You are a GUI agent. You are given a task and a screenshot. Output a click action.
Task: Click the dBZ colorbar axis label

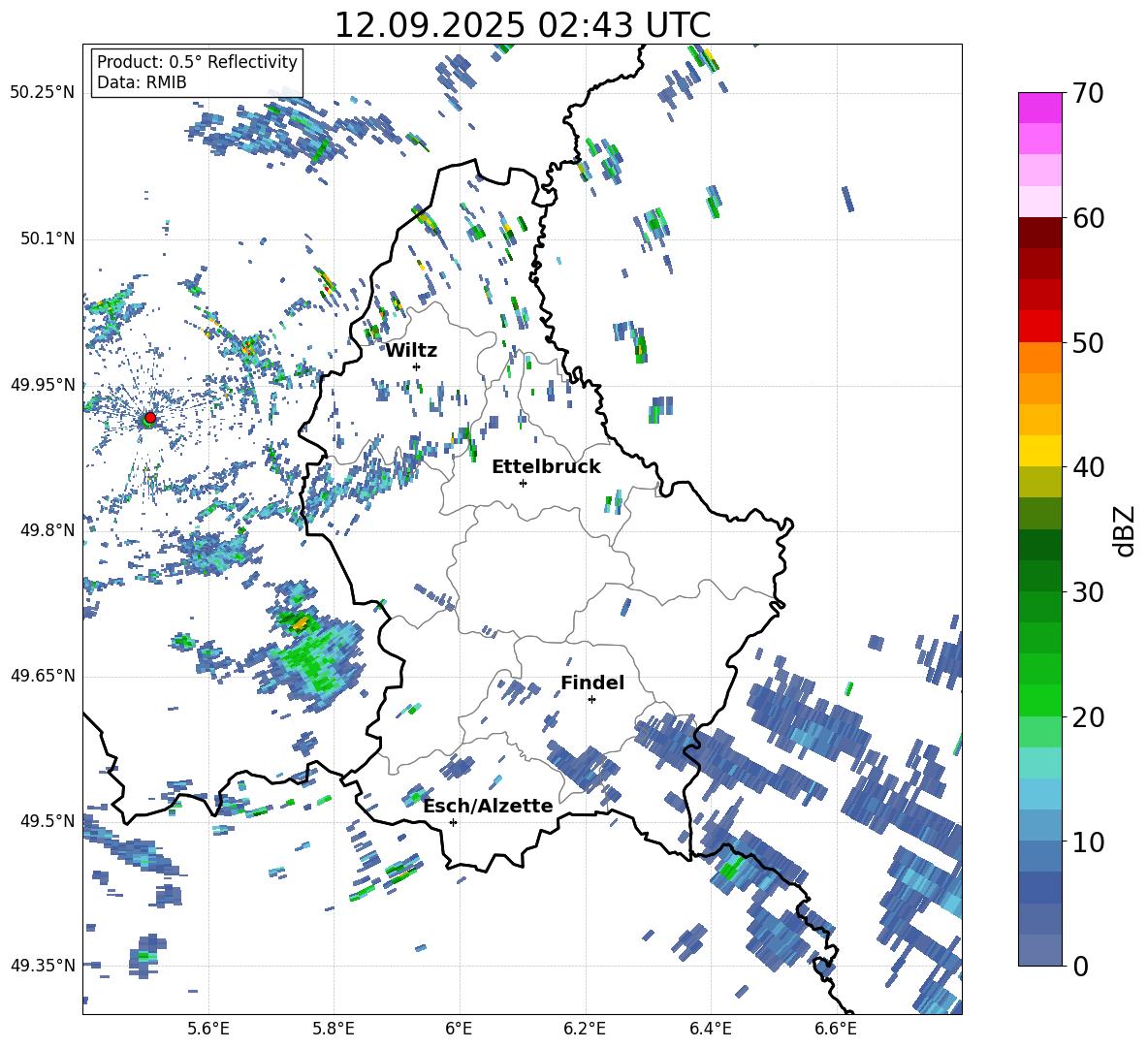pyautogui.click(x=1126, y=530)
